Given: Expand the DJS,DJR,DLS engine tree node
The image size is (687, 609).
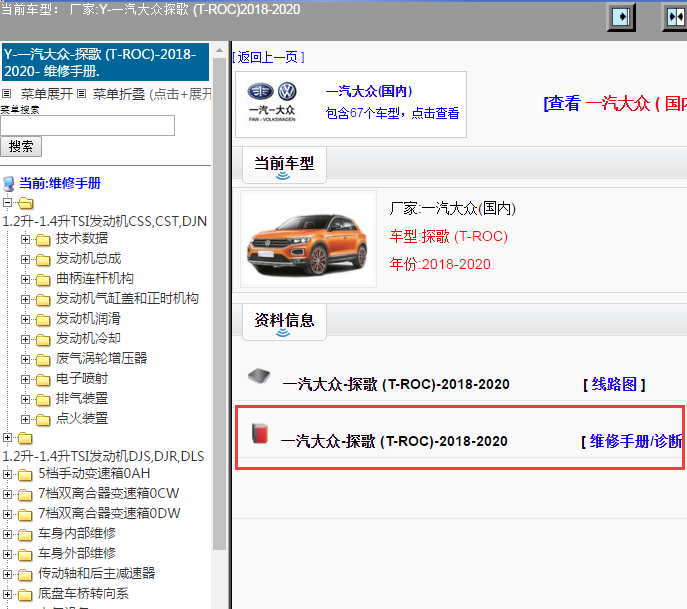Looking at the screenshot, I should coord(7,437).
